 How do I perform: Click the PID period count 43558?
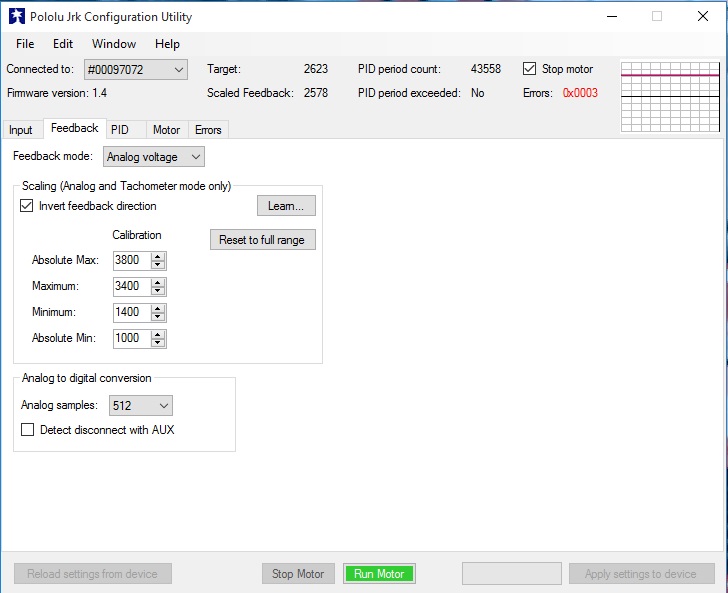[x=486, y=69]
